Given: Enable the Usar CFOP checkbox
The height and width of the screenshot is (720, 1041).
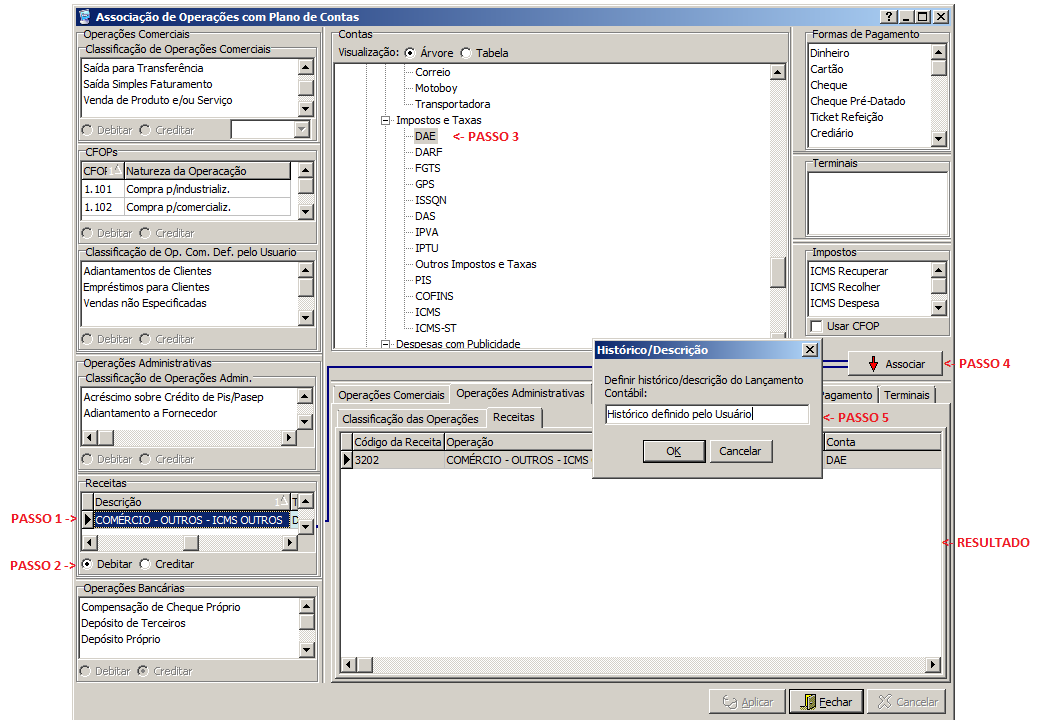Looking at the screenshot, I should 816,326.
